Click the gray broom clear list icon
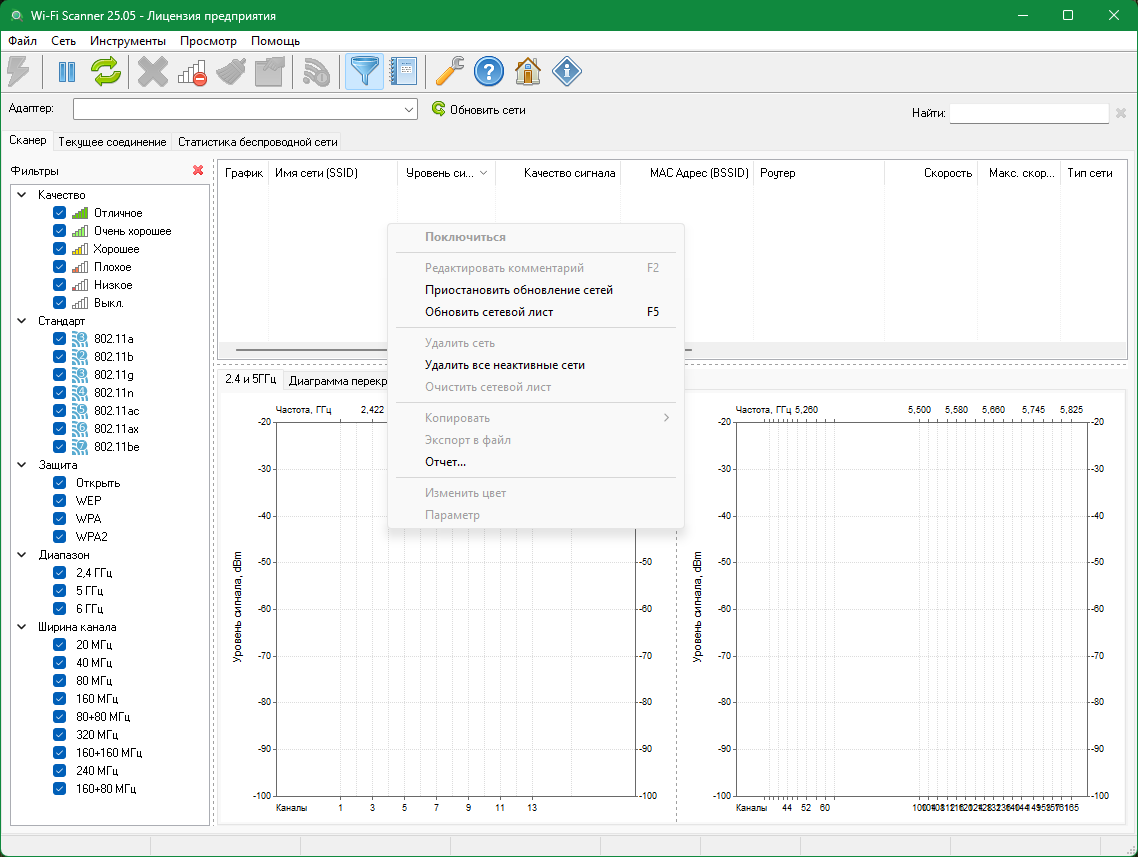Screen dimensions: 1138x857 231,72
